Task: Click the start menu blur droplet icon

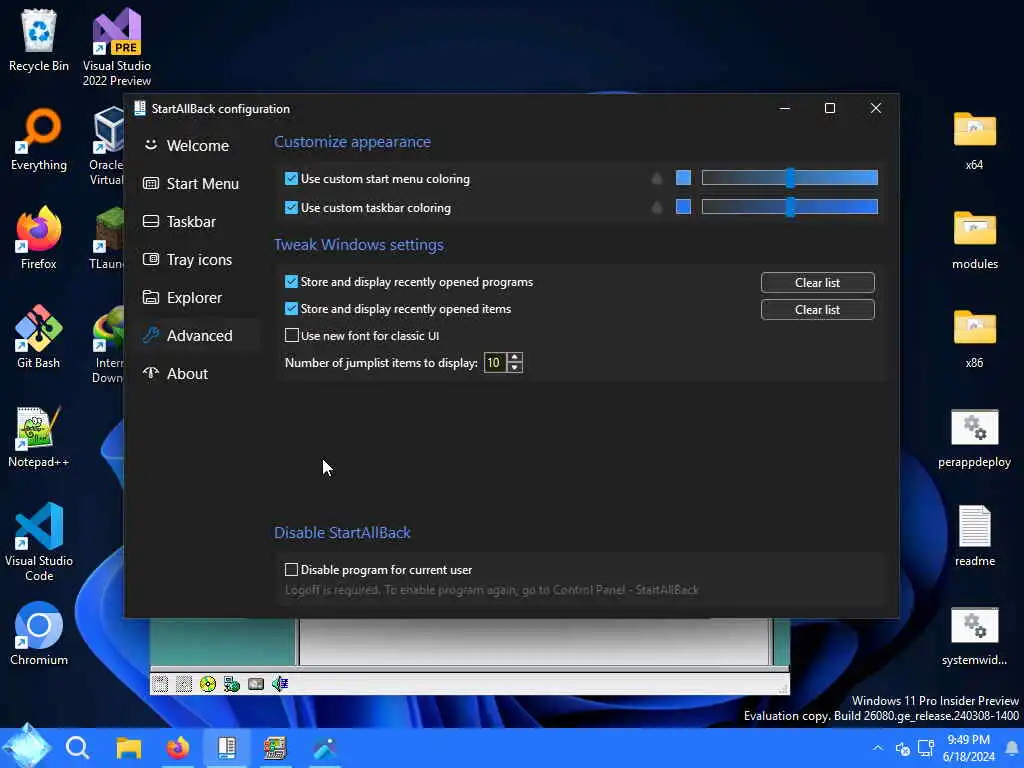Action: coord(657,178)
